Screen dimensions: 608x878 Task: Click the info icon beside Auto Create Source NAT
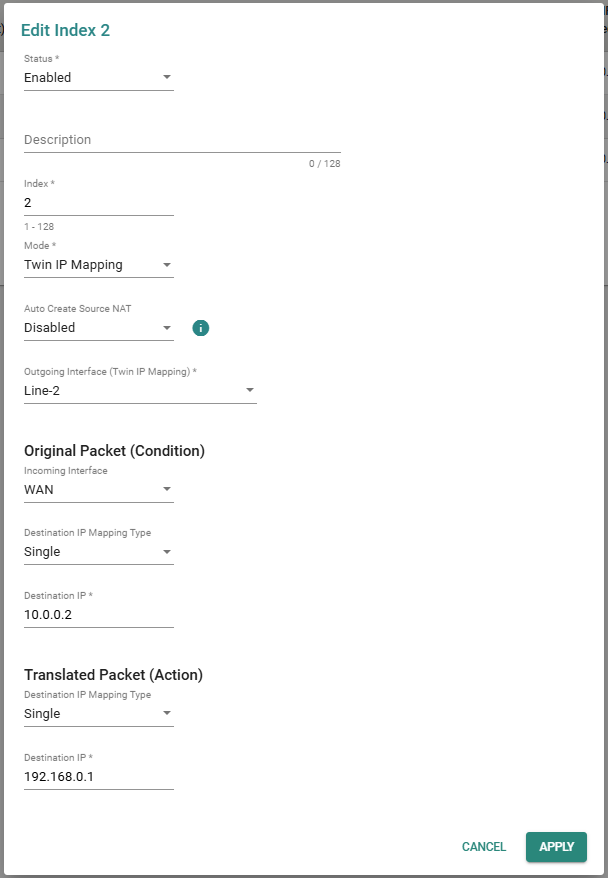[x=200, y=328]
